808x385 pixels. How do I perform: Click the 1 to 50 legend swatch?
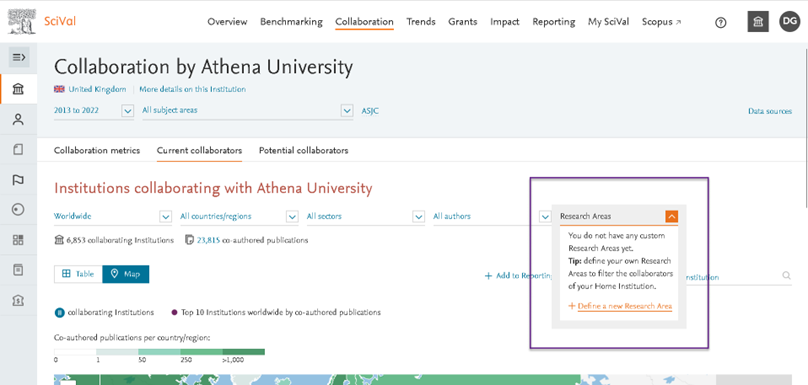[x=117, y=351]
